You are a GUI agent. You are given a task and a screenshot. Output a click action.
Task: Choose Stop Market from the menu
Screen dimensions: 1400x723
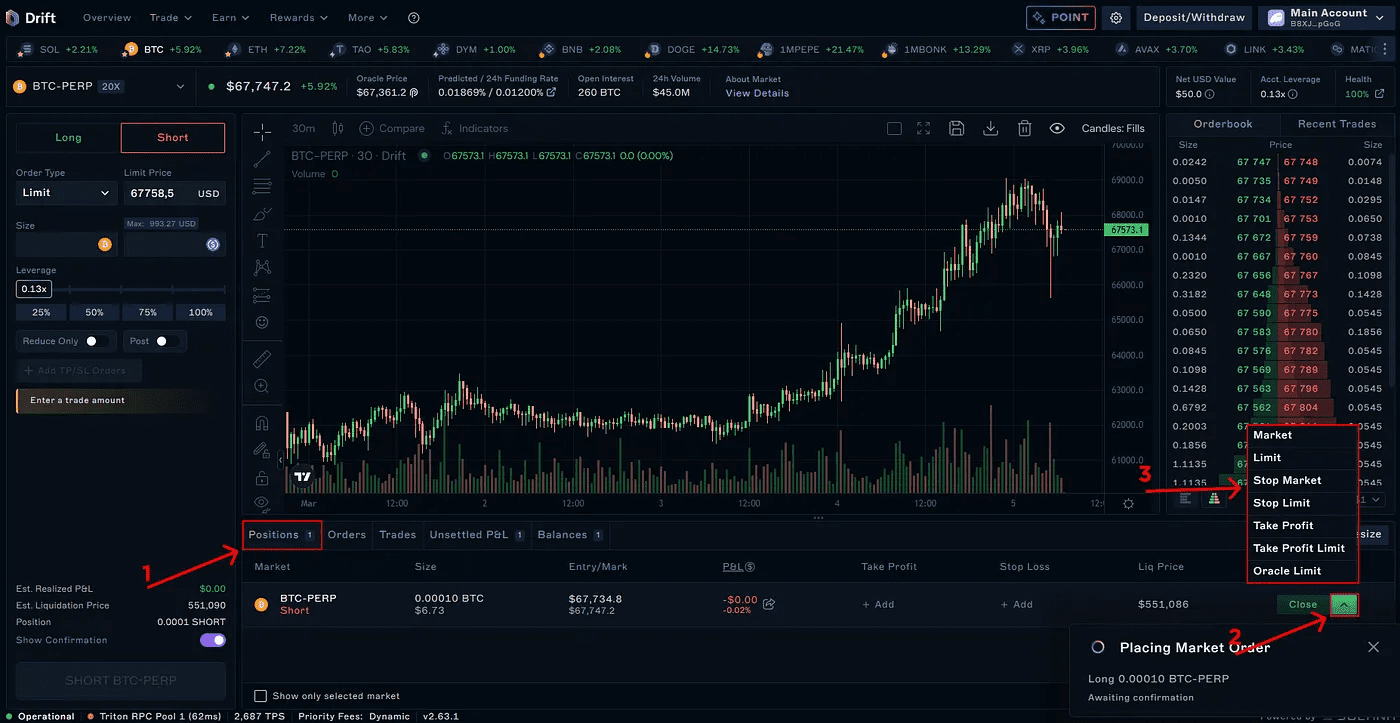tap(1287, 481)
